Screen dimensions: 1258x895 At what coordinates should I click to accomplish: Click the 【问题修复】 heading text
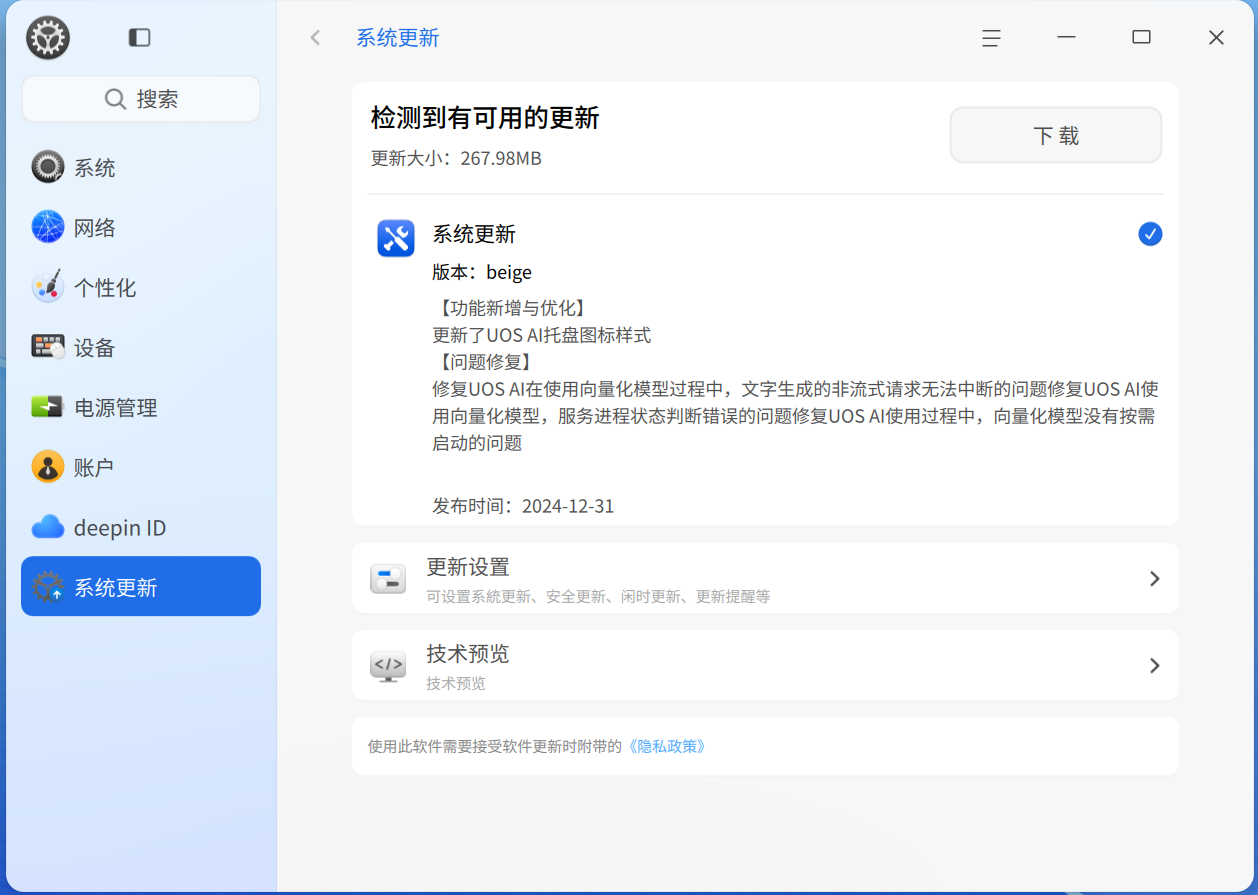click(x=484, y=362)
